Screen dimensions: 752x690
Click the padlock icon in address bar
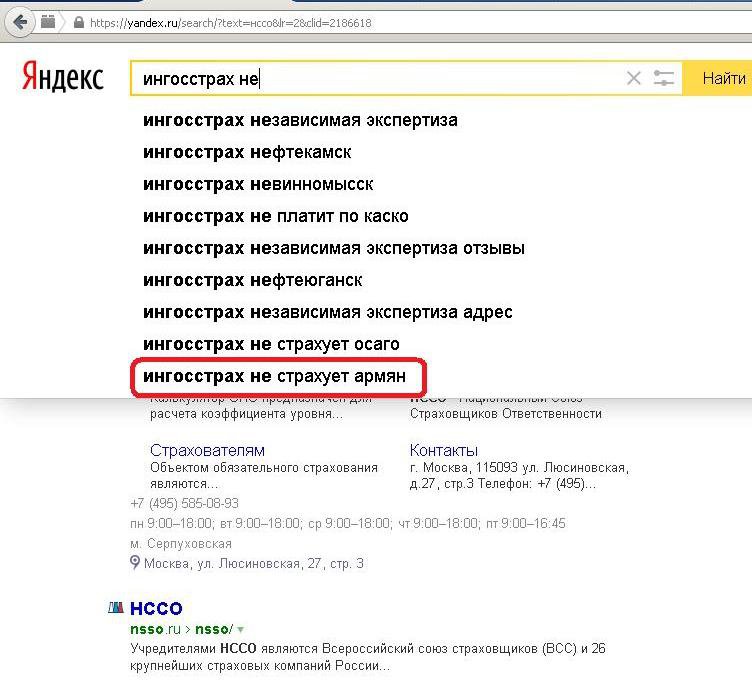click(79, 22)
